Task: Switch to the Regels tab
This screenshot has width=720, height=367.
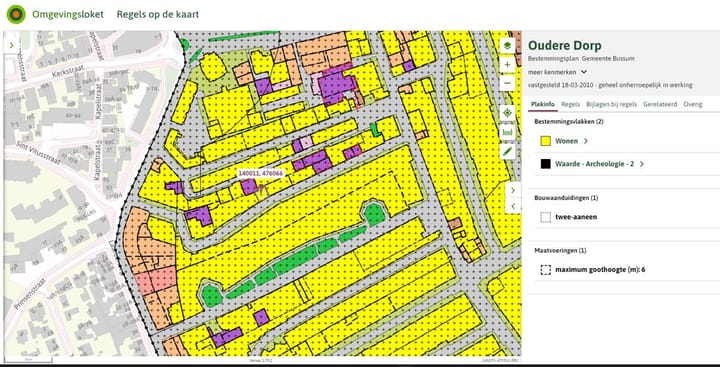Action: [570, 104]
